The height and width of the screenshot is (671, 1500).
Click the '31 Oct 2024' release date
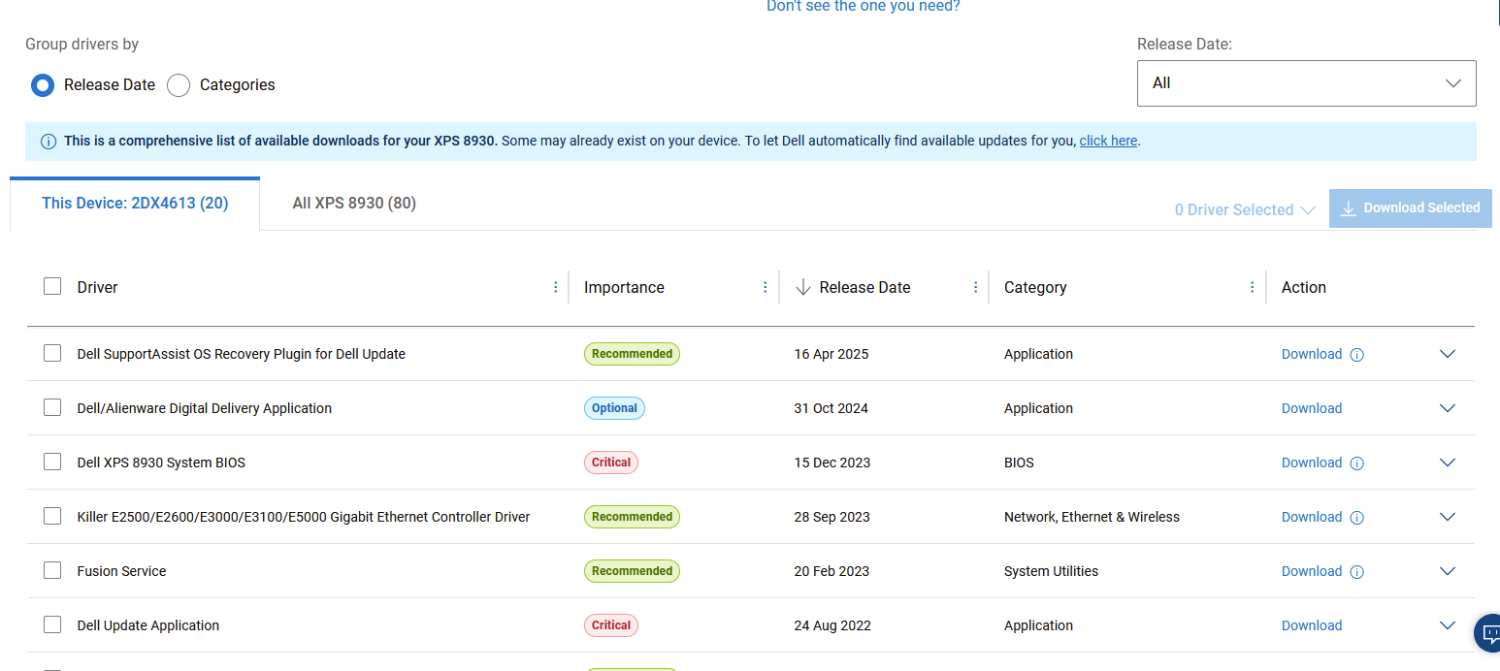click(831, 408)
